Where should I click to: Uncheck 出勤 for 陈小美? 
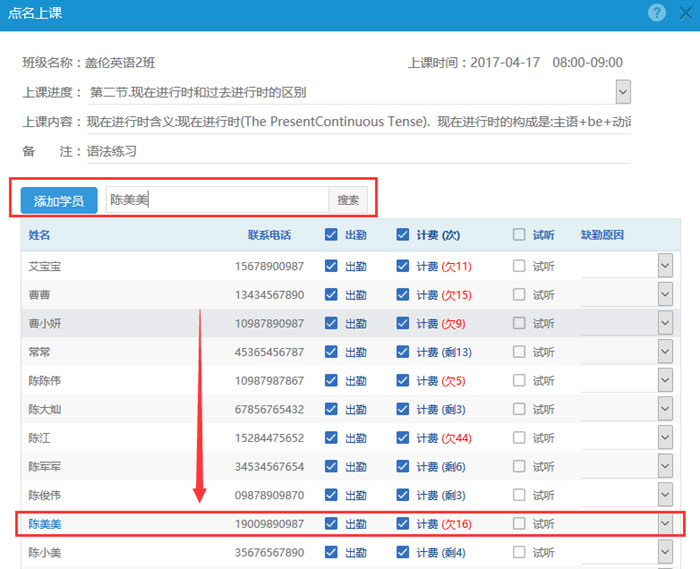pos(332,553)
